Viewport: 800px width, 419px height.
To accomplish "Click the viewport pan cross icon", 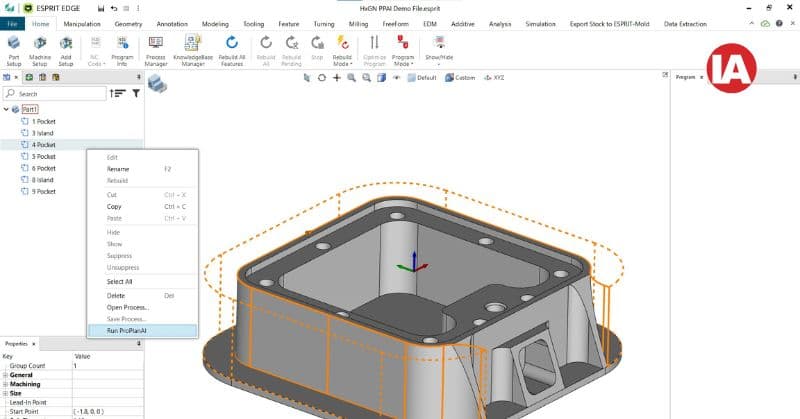I will (337, 78).
